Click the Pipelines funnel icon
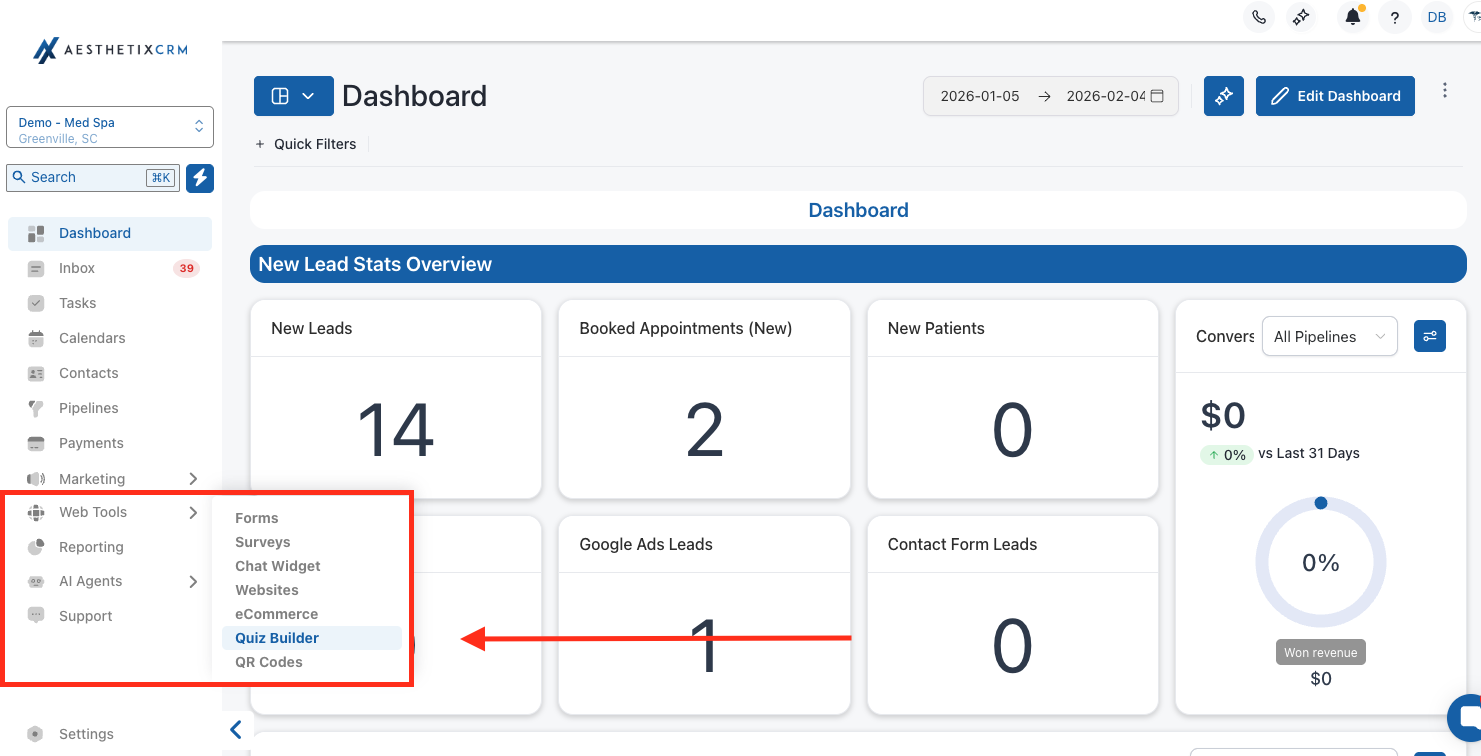1481x756 pixels. (36, 408)
